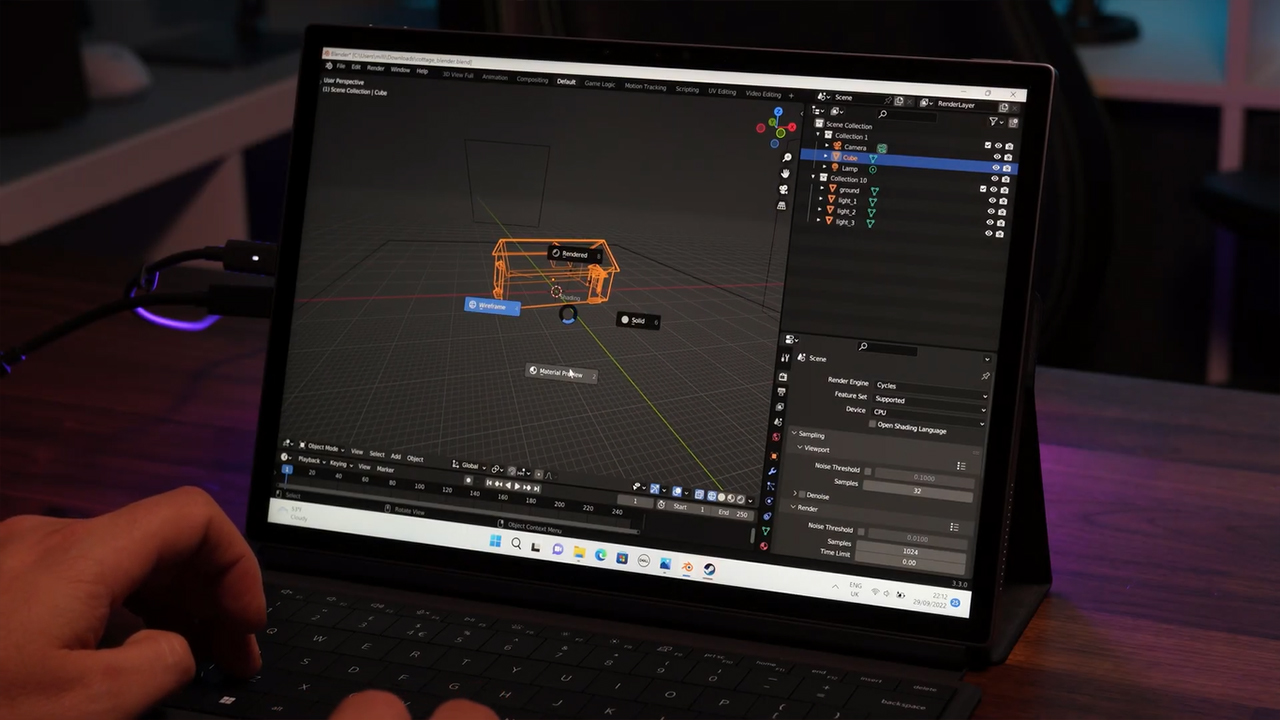Open the timeline Playback menu
The image size is (1280, 720).
click(x=310, y=460)
